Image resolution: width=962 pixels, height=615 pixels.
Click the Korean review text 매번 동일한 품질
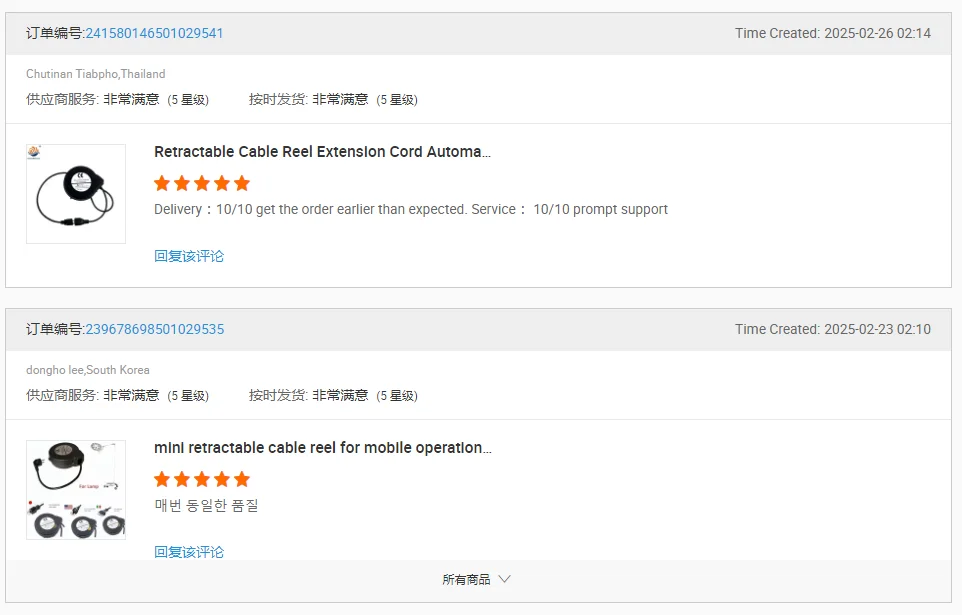206,505
